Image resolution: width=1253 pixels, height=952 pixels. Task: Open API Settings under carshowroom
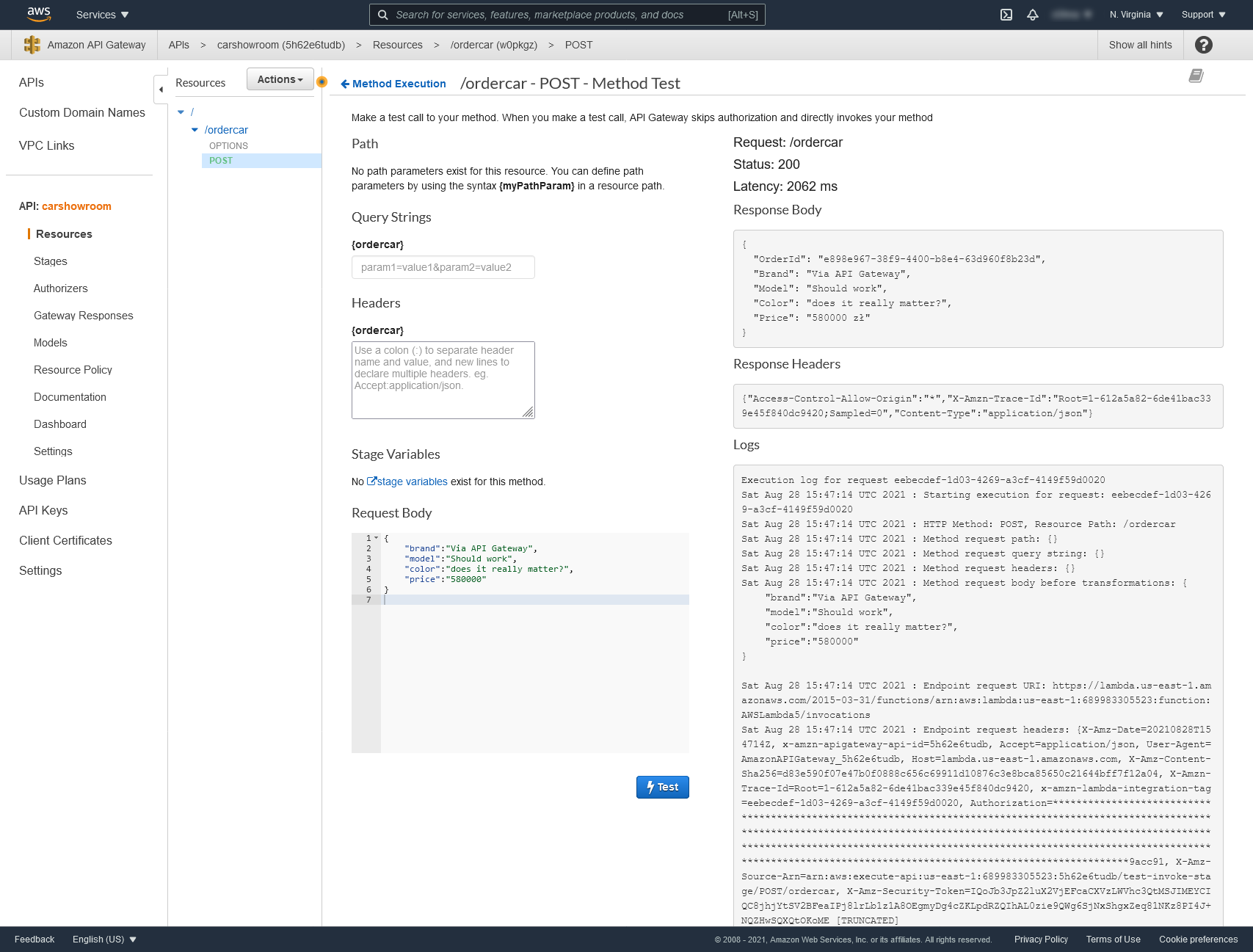coord(54,451)
